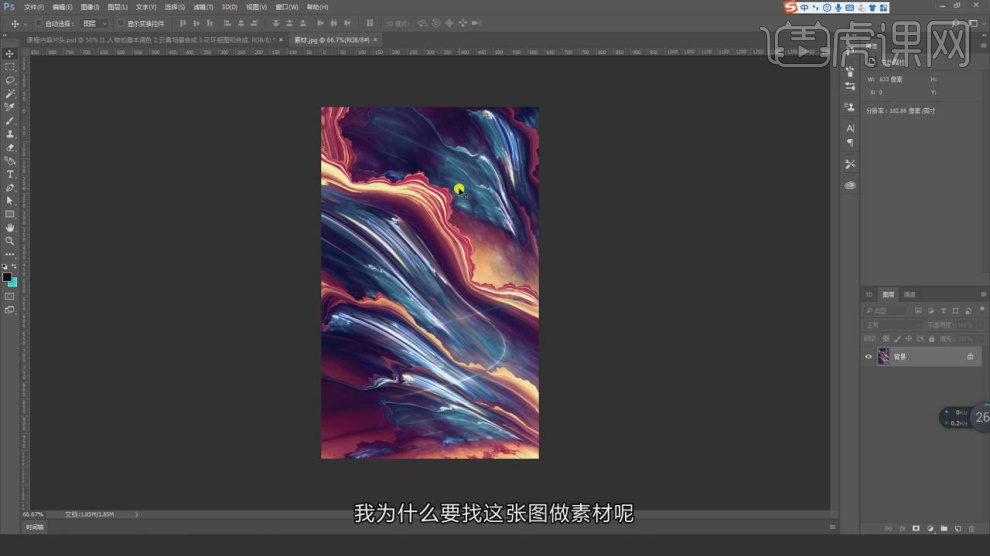The width and height of the screenshot is (990, 556).
Task: Open the layer blending mode dropdown
Action: point(892,325)
